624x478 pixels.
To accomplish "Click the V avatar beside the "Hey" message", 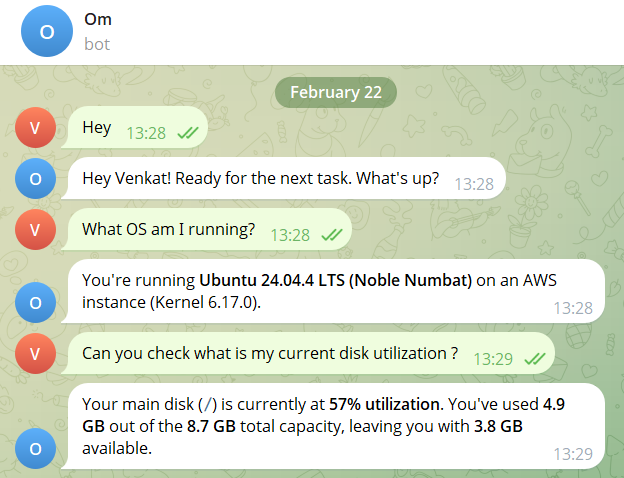I will (36, 131).
